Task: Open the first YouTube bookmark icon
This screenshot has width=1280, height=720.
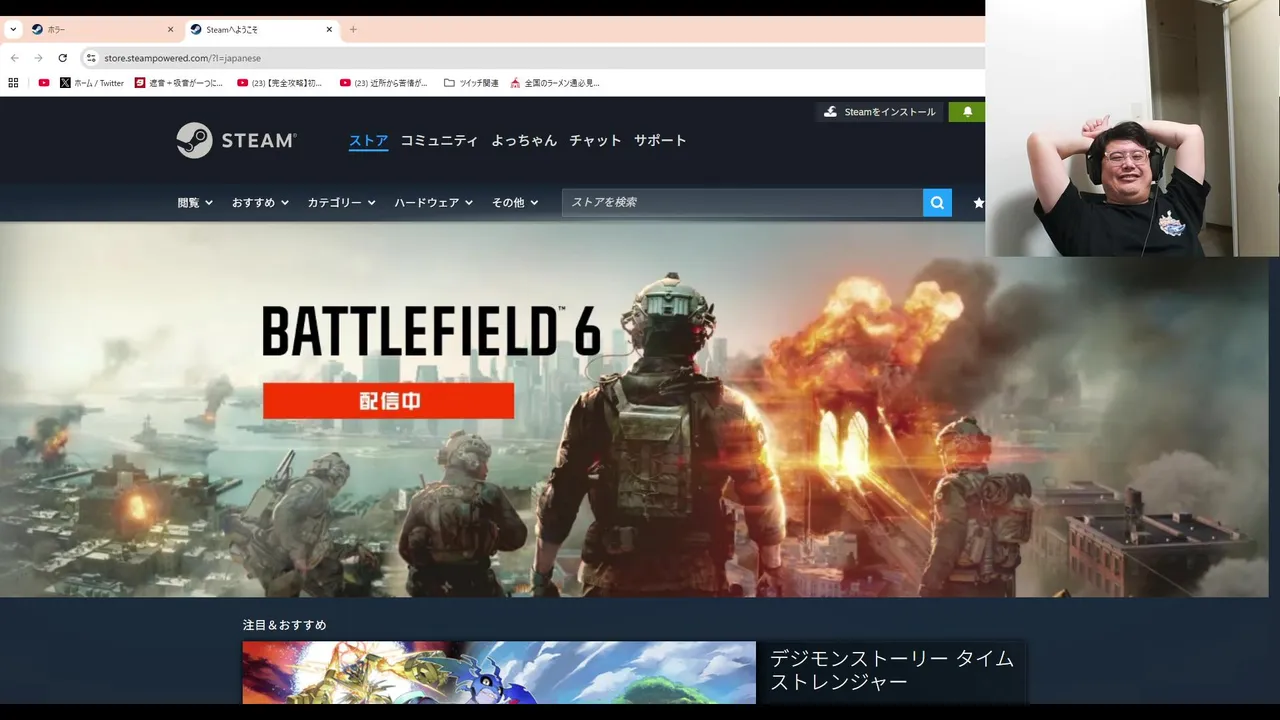Action: (x=43, y=83)
